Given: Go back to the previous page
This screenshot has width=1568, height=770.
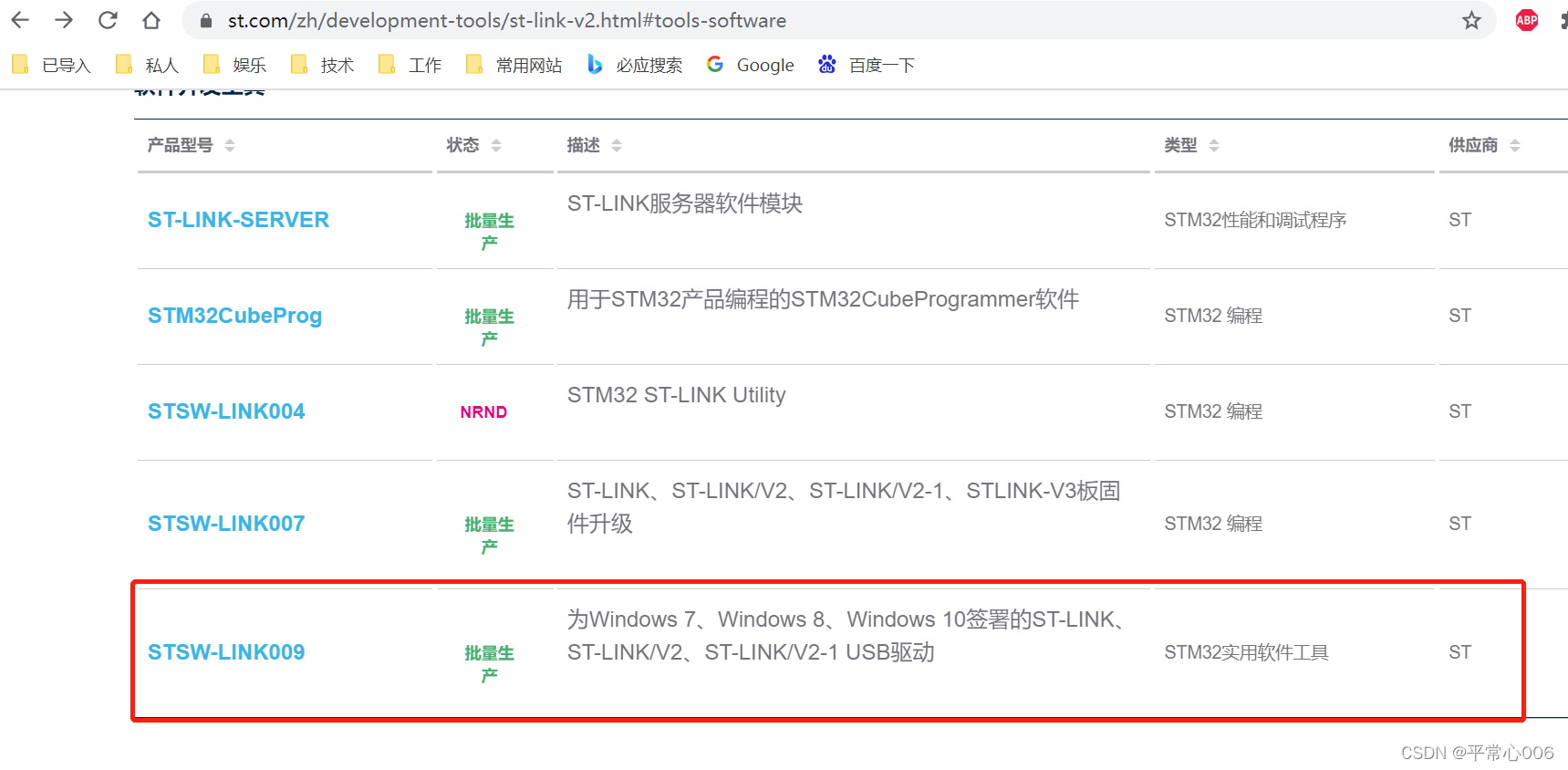Looking at the screenshot, I should 20,20.
